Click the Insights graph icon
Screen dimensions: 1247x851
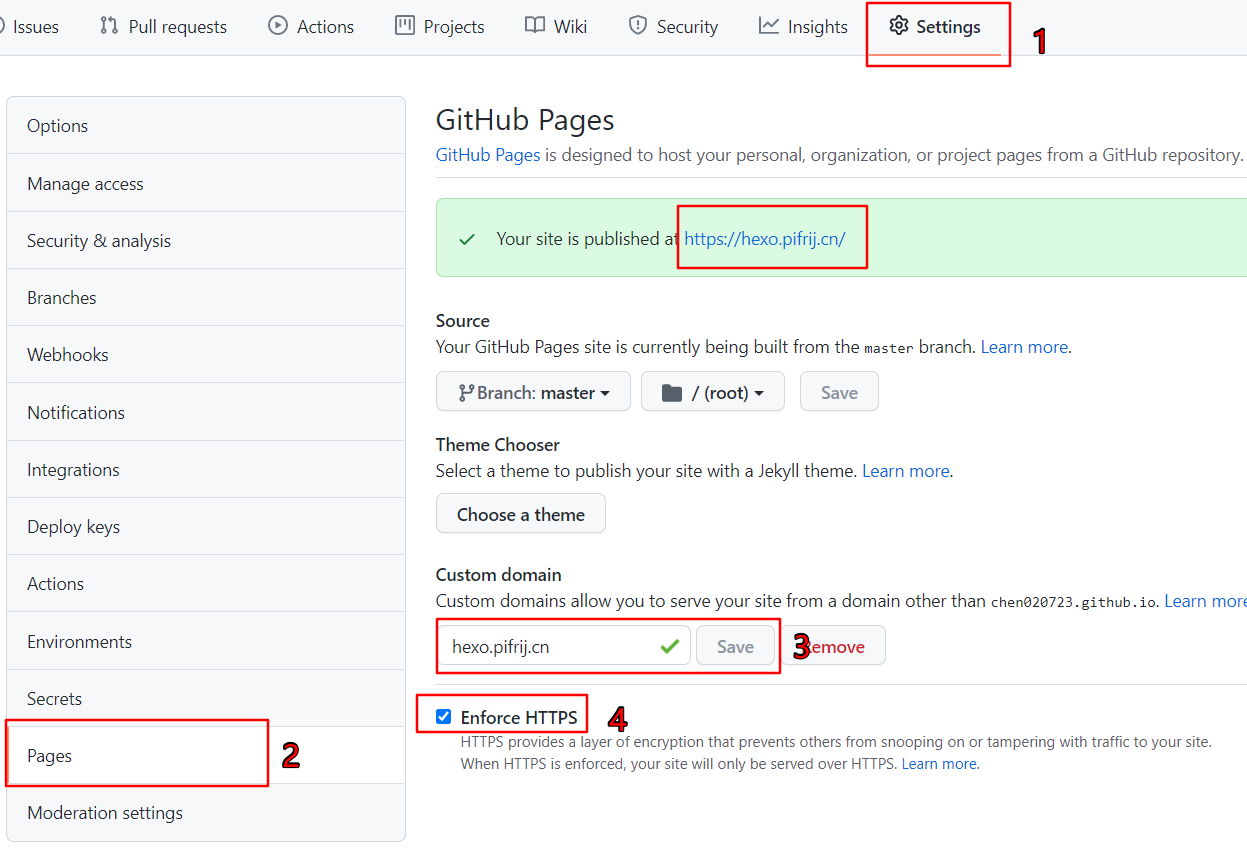(769, 26)
